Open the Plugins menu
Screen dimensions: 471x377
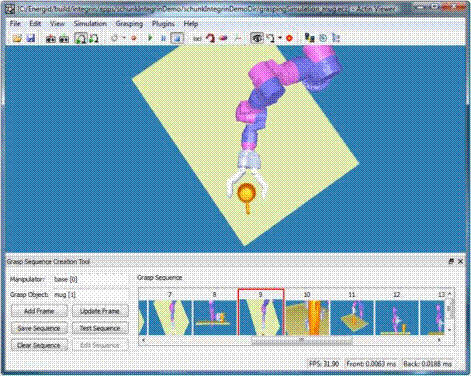(163, 24)
